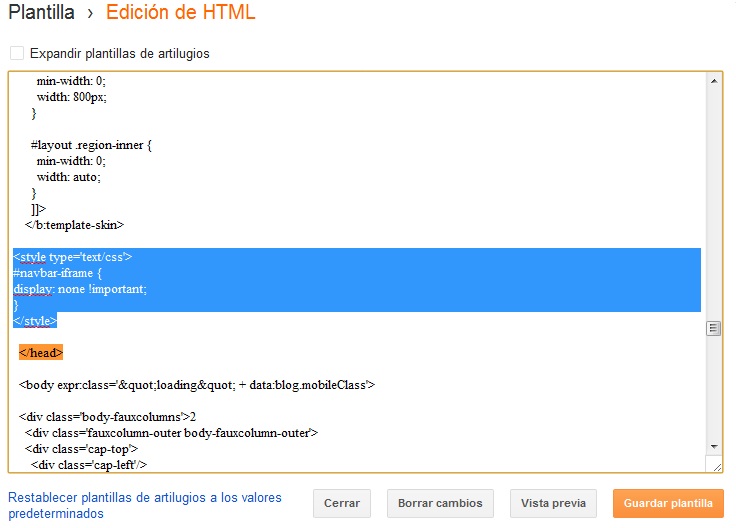Image resolution: width=736 pixels, height=528 pixels.
Task: Enable Expandir plantillas de artilugios checkbox
Action: [17, 53]
